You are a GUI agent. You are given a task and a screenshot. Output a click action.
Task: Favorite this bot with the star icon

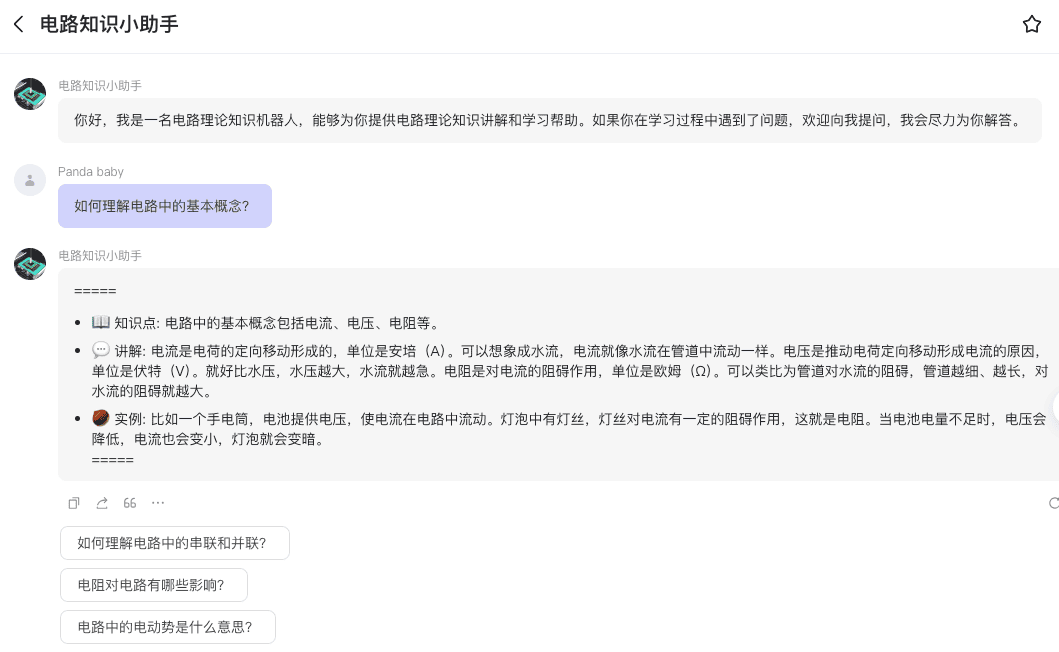tap(1032, 25)
